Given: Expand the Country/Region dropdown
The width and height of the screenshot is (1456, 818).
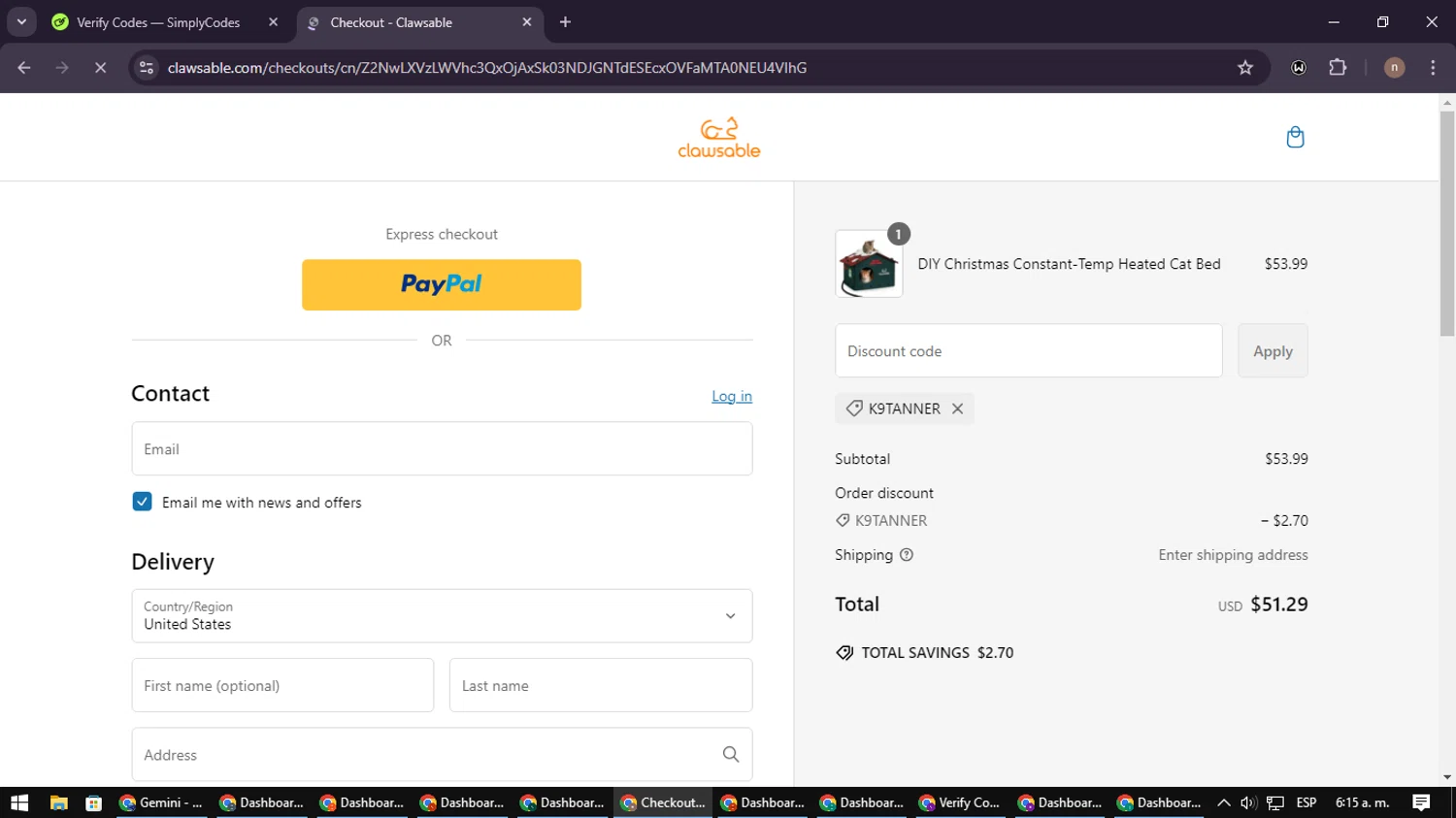Looking at the screenshot, I should (x=442, y=615).
